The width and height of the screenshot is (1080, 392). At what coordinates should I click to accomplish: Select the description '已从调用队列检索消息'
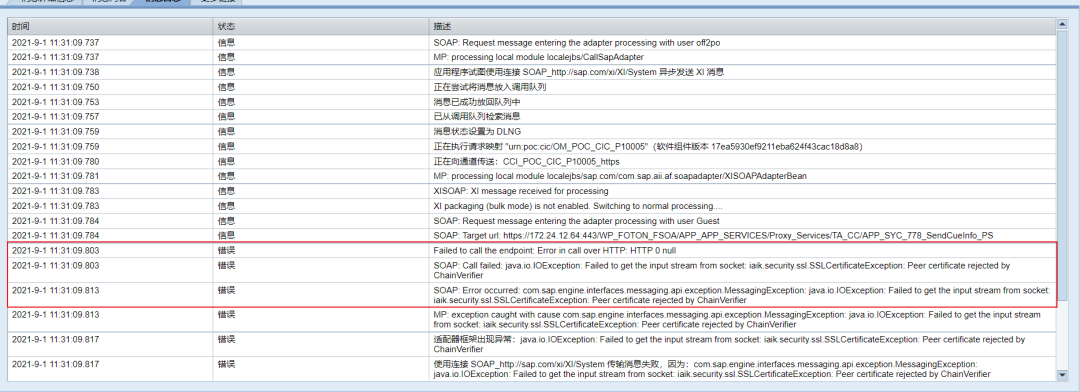(477, 116)
